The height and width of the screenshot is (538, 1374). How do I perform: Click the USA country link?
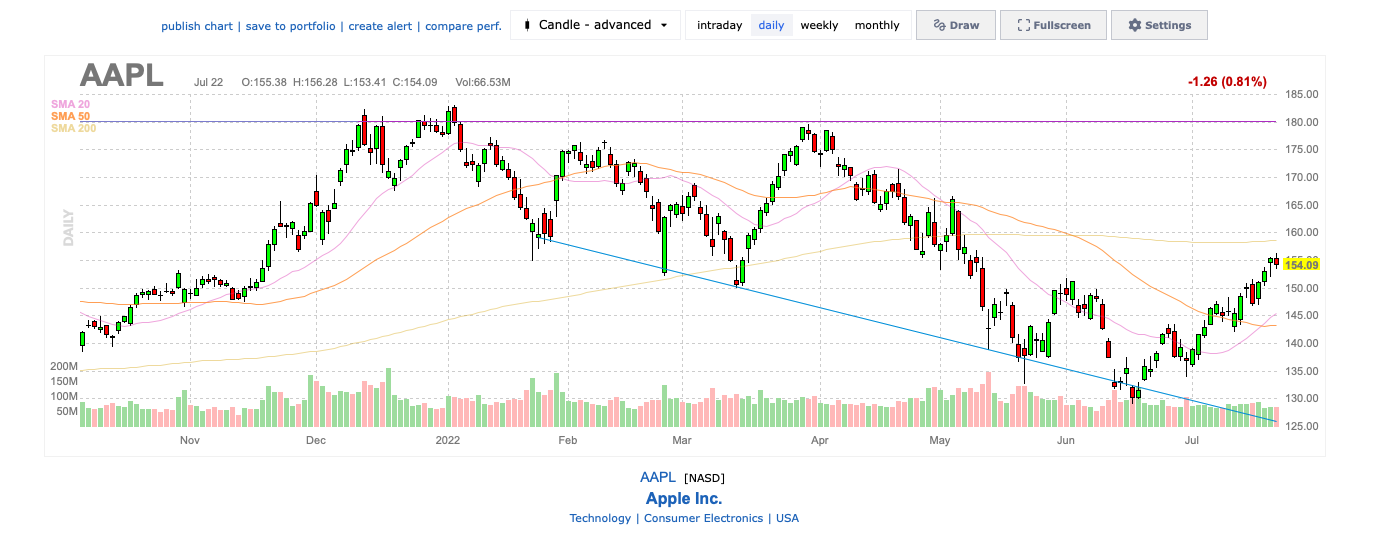click(787, 518)
